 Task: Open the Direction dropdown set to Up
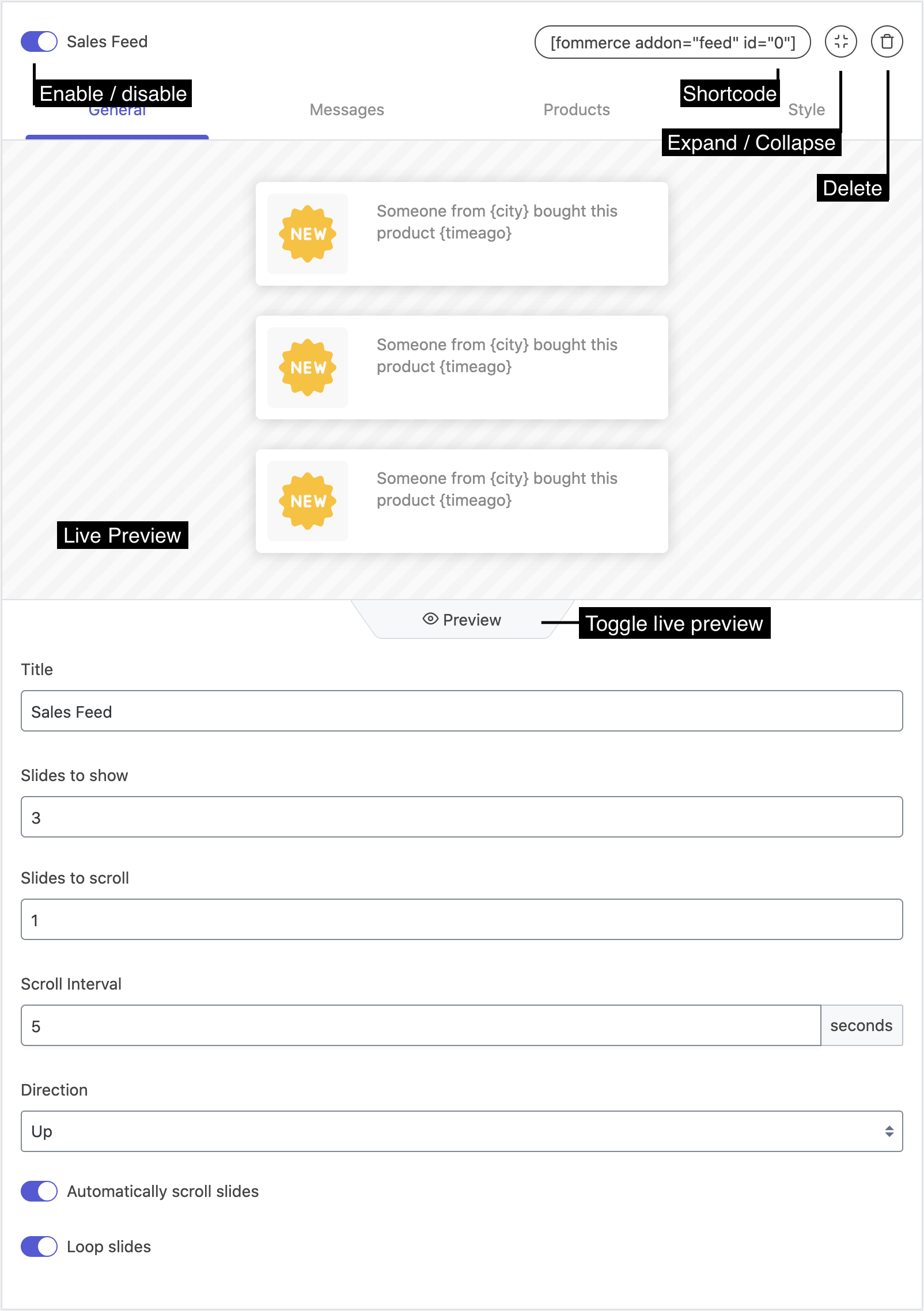[462, 1131]
